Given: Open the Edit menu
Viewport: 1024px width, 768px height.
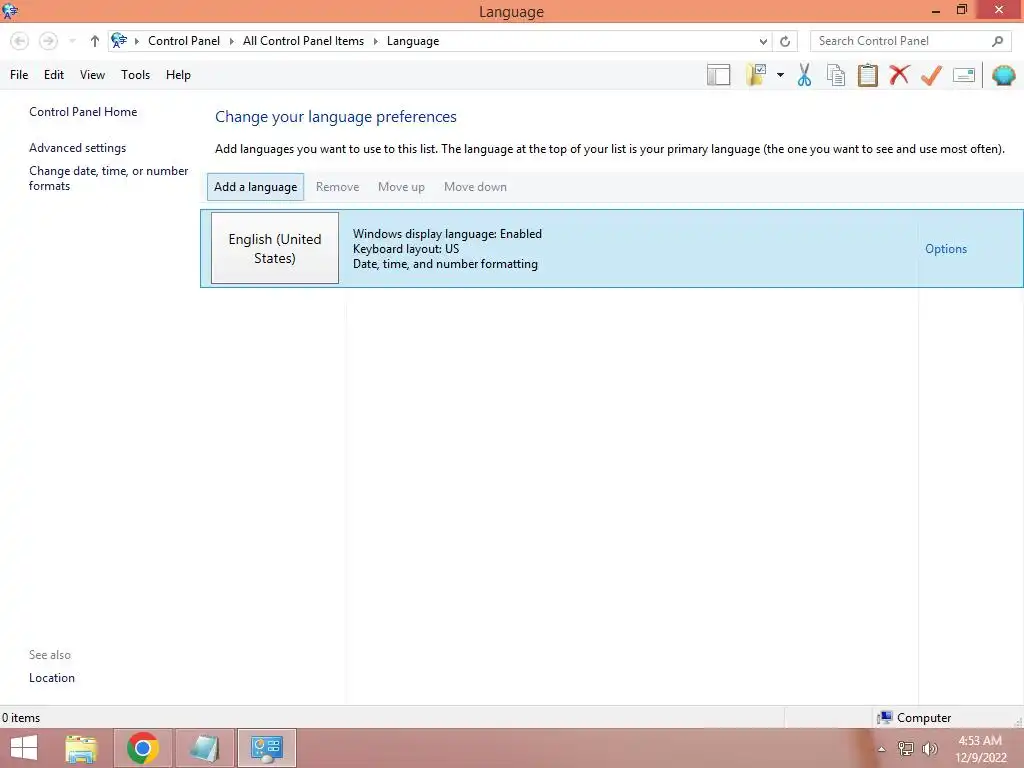Looking at the screenshot, I should 54,75.
